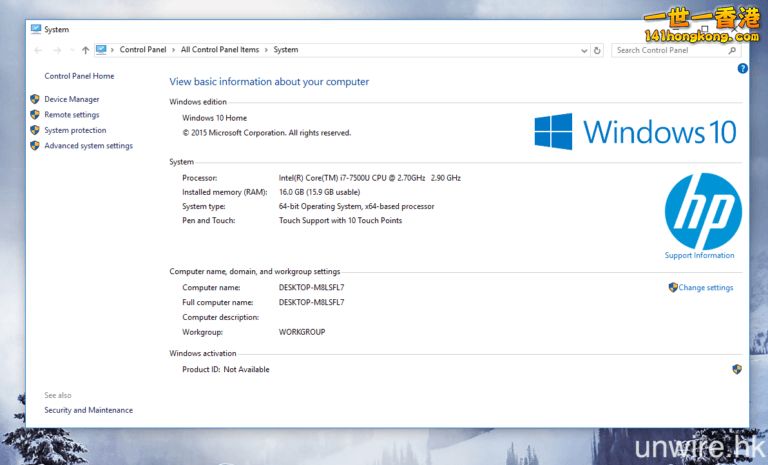Screen dimensions: 768x465
Task: Expand the chevron before Control Panel breadcrumb
Action: coord(112,50)
